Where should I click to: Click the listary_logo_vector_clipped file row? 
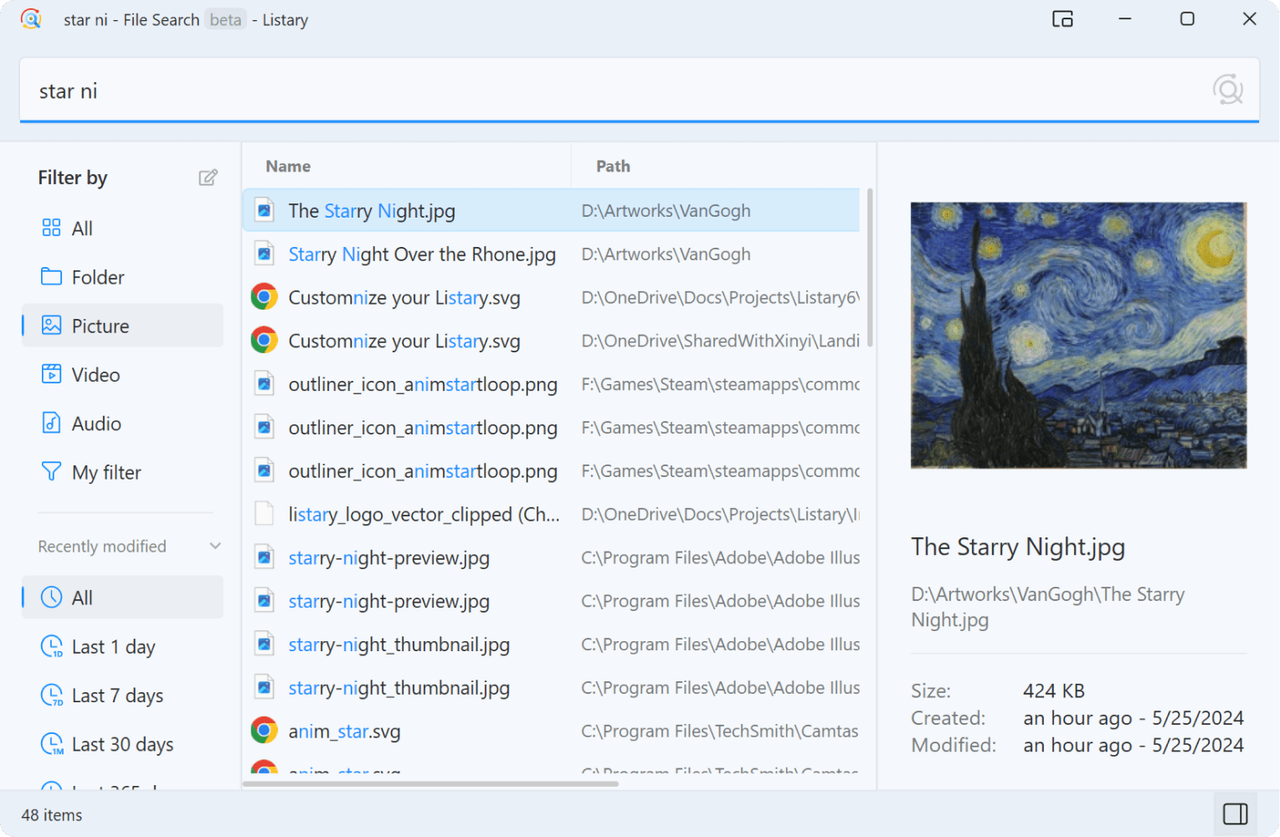point(551,514)
